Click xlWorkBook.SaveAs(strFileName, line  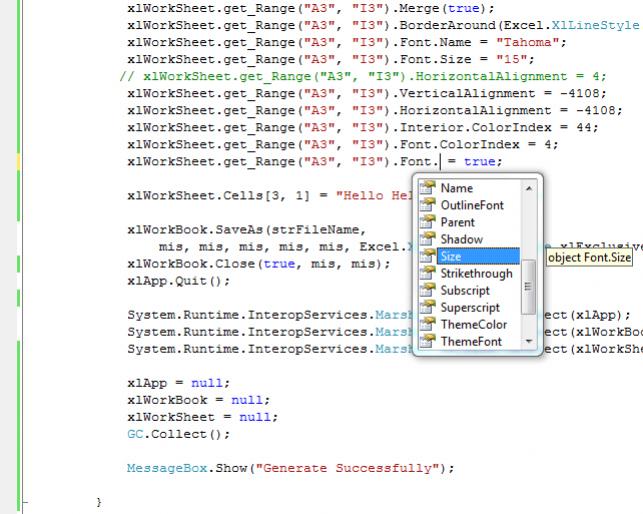pos(246,230)
